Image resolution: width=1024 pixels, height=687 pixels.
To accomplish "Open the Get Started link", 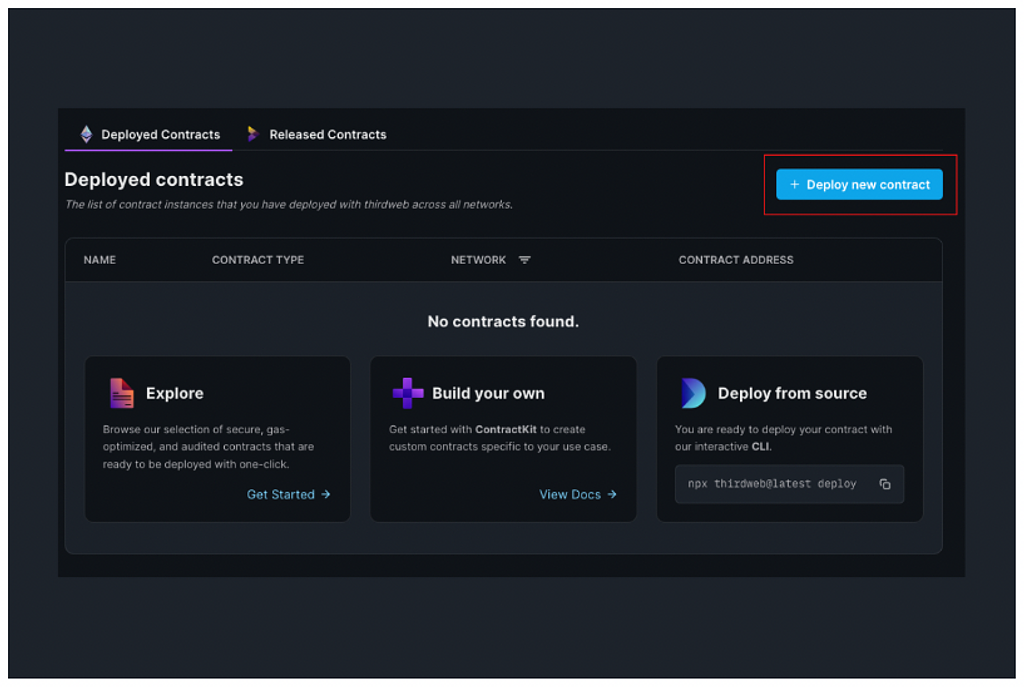I will point(281,495).
